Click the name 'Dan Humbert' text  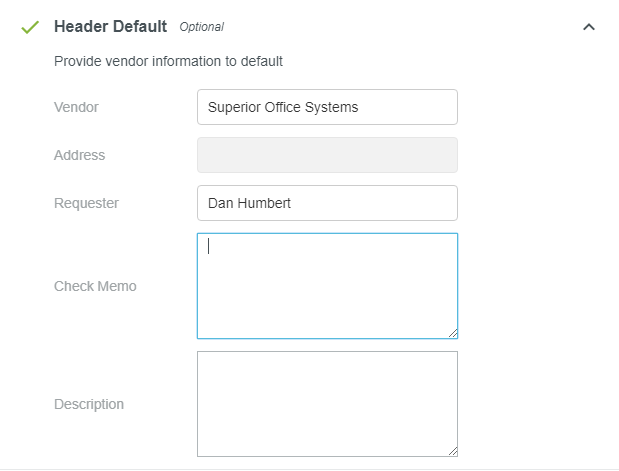(x=249, y=203)
